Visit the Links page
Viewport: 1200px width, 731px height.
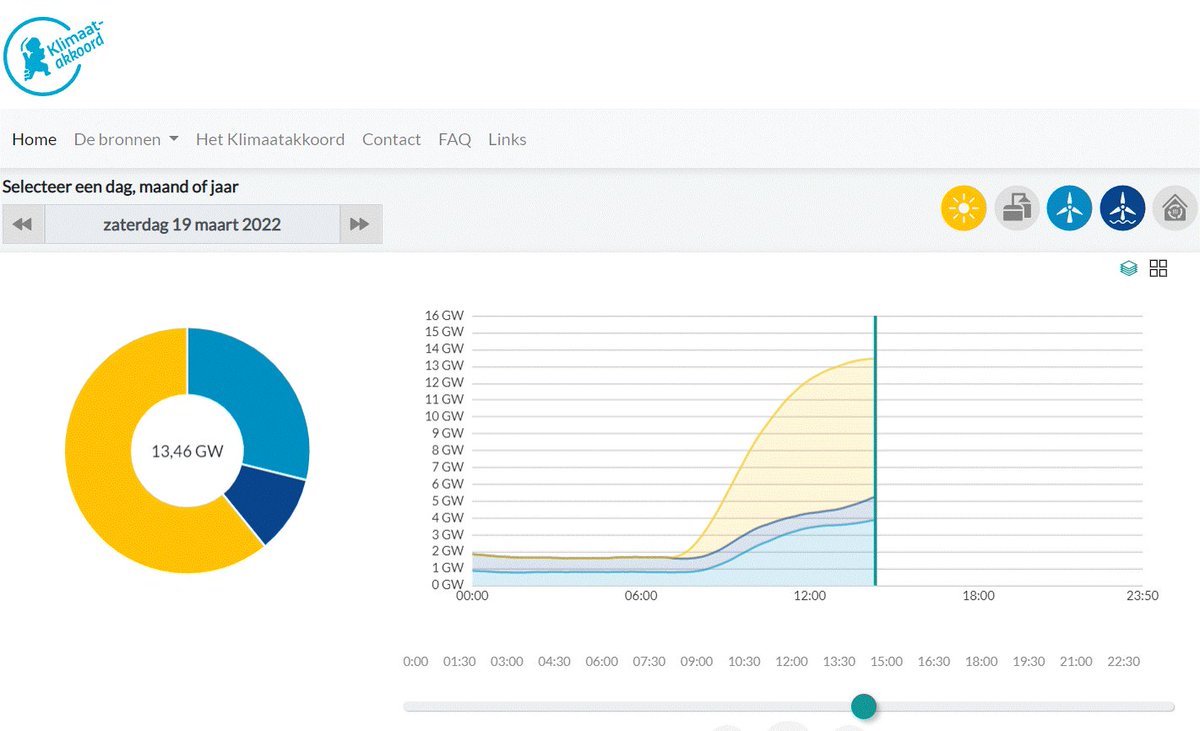507,139
